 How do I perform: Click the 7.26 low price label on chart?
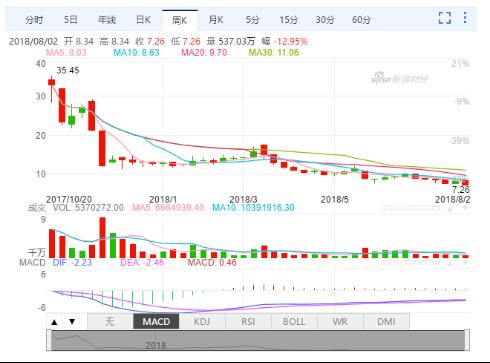pyautogui.click(x=461, y=190)
